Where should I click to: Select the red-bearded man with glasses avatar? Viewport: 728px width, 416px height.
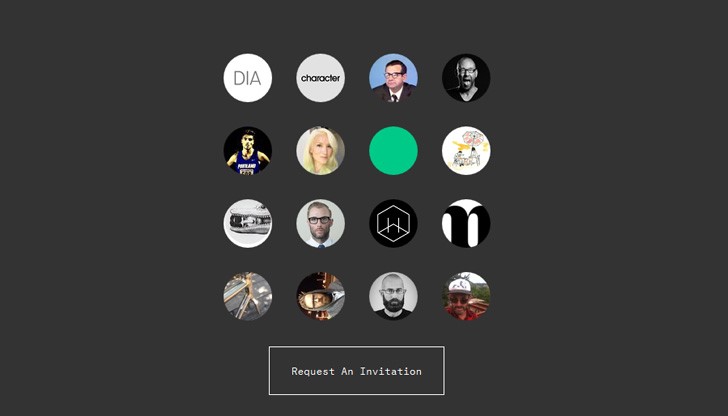[x=320, y=223]
